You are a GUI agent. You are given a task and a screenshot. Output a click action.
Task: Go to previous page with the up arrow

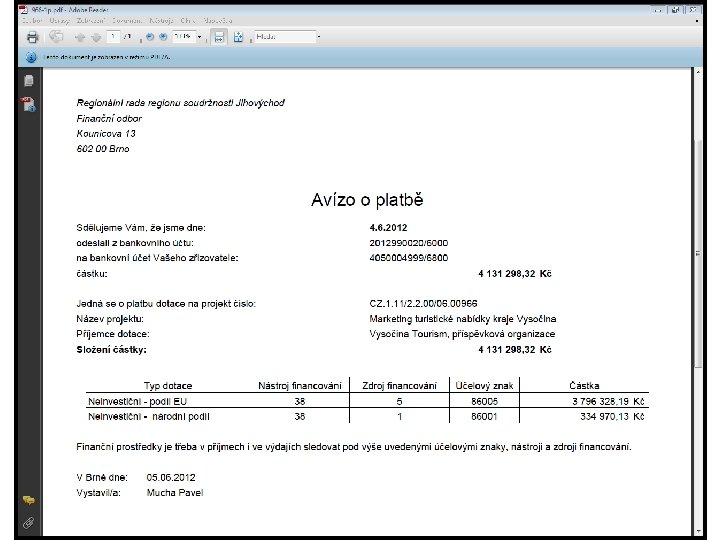tap(79, 37)
